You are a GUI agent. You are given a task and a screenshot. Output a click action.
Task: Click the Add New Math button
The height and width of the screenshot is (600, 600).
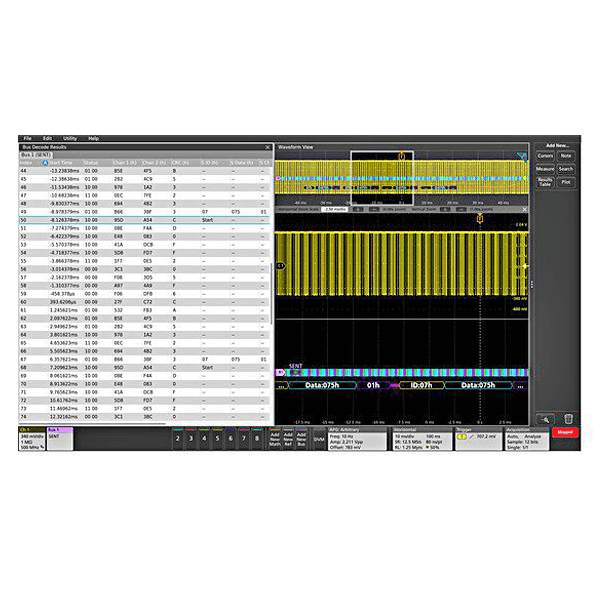pyautogui.click(x=275, y=438)
